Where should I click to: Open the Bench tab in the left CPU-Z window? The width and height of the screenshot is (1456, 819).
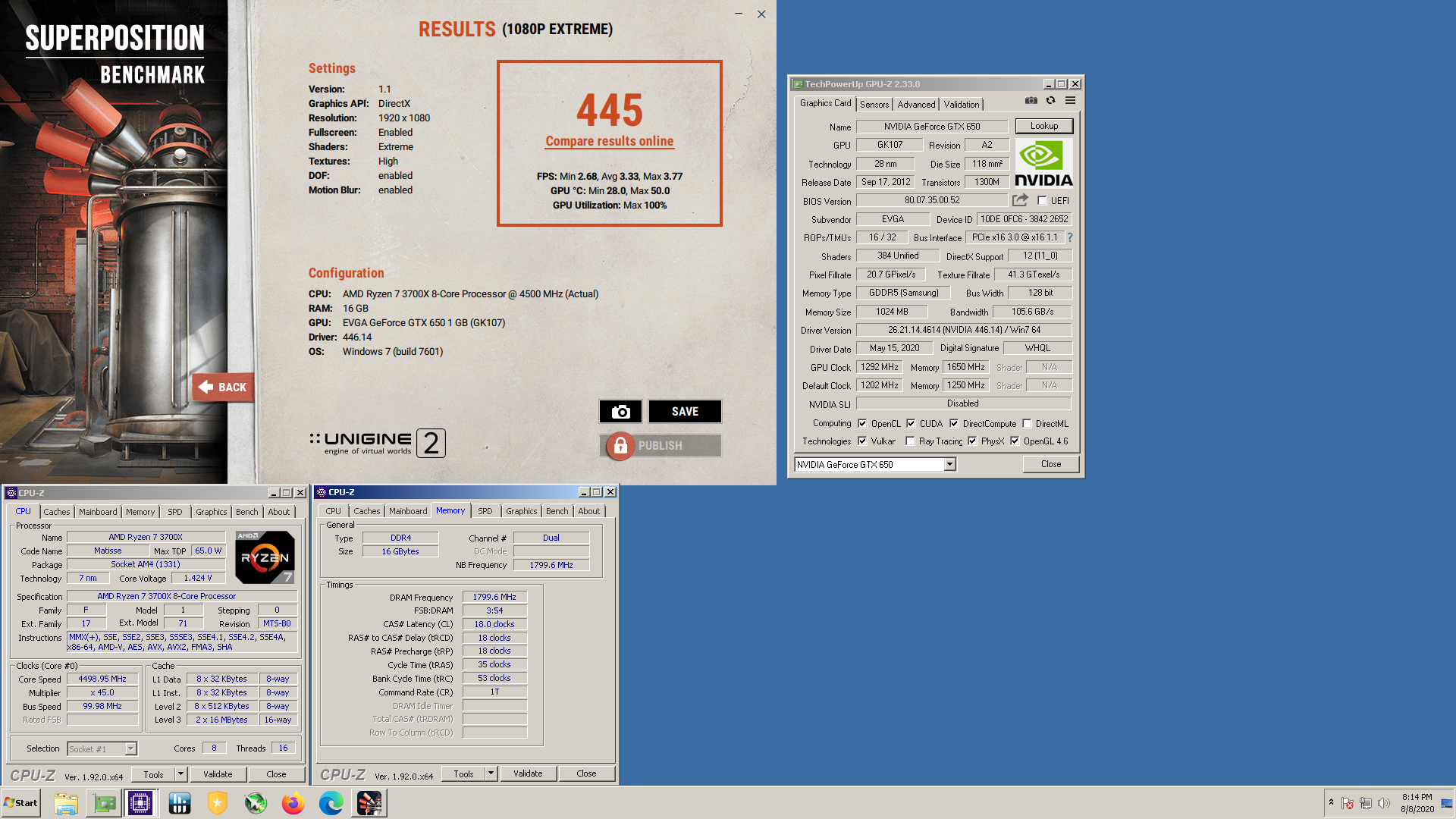pos(247,512)
